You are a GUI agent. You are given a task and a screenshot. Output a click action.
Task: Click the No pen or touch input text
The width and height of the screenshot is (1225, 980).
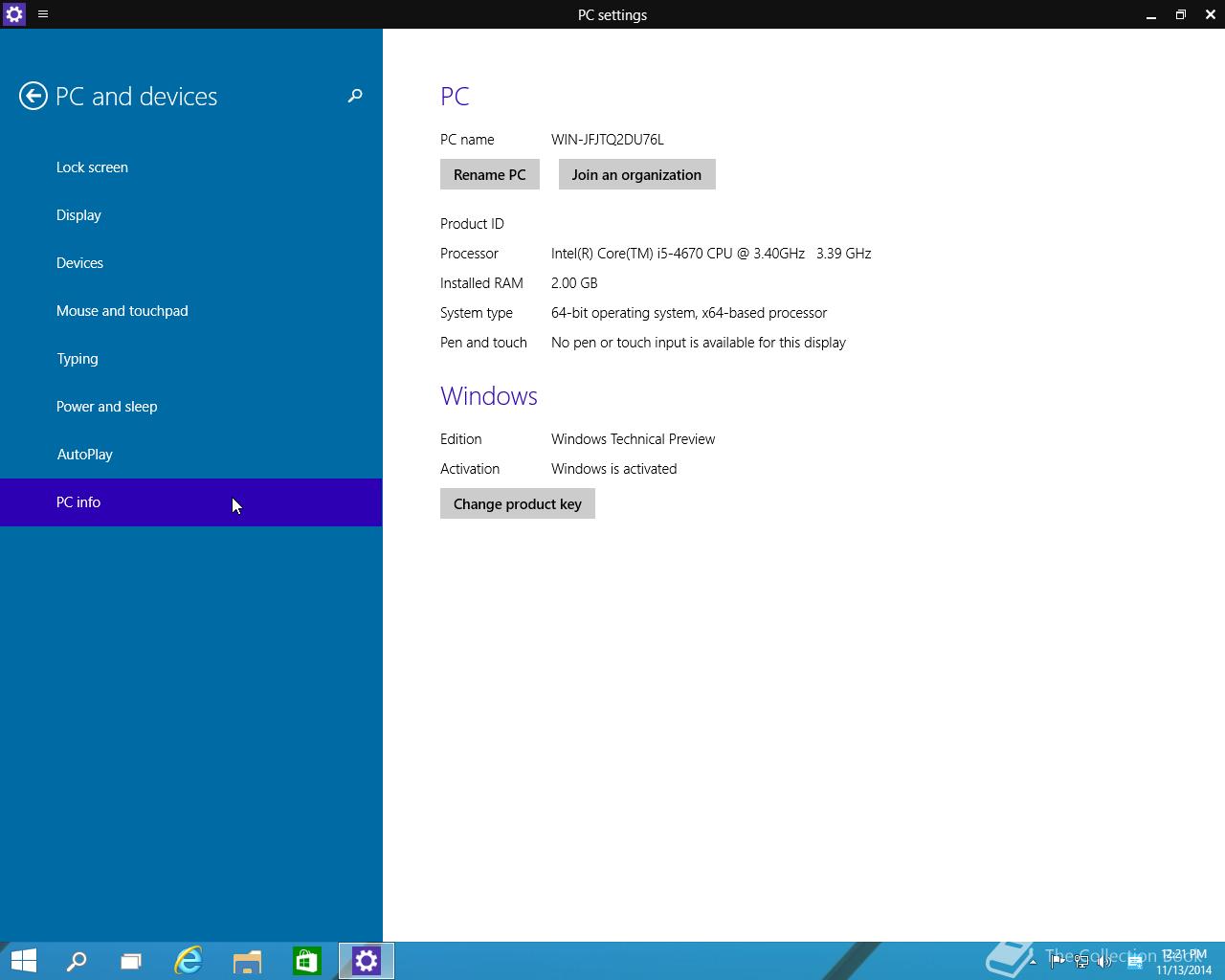(x=699, y=343)
